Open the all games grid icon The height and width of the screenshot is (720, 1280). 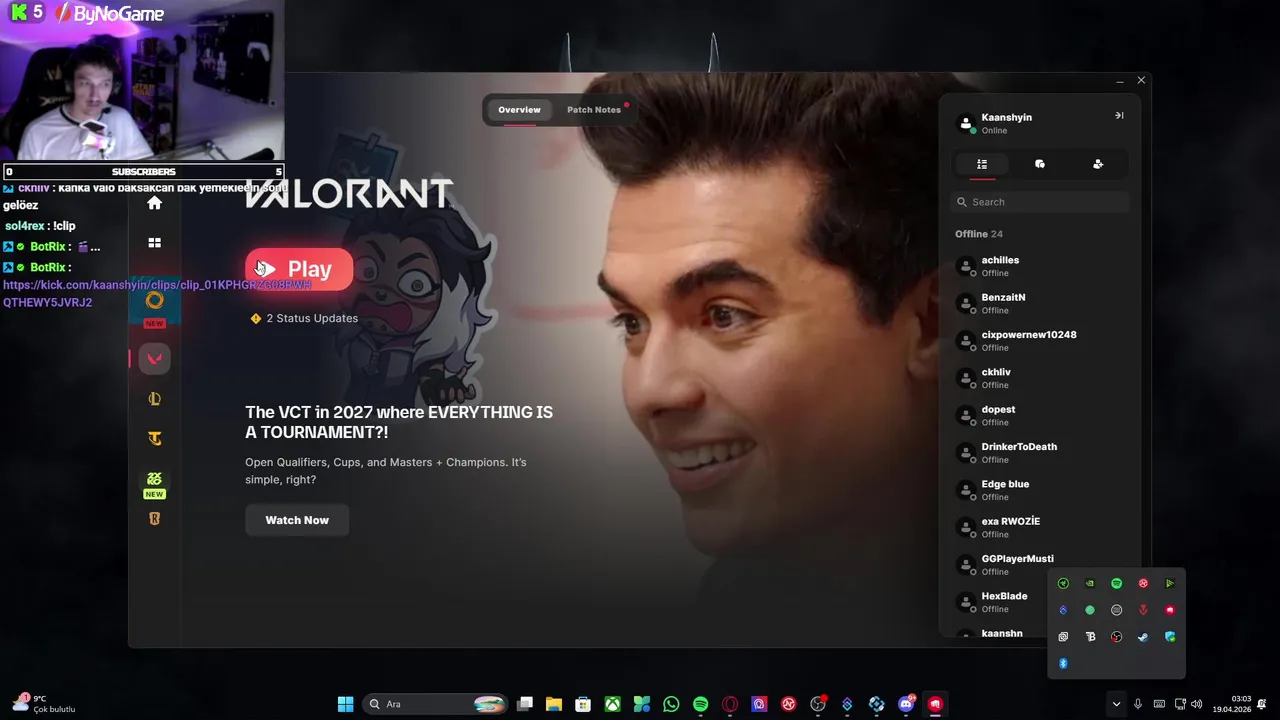pyautogui.click(x=154, y=243)
